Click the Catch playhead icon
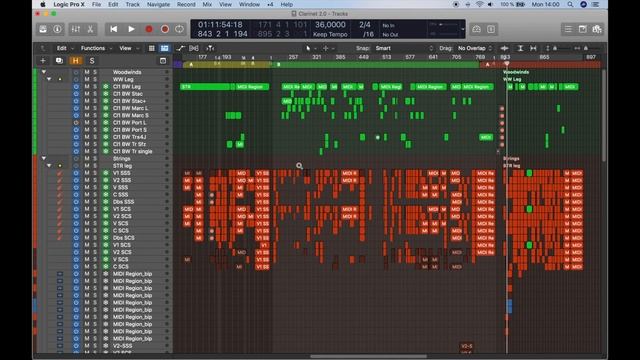 210,48
